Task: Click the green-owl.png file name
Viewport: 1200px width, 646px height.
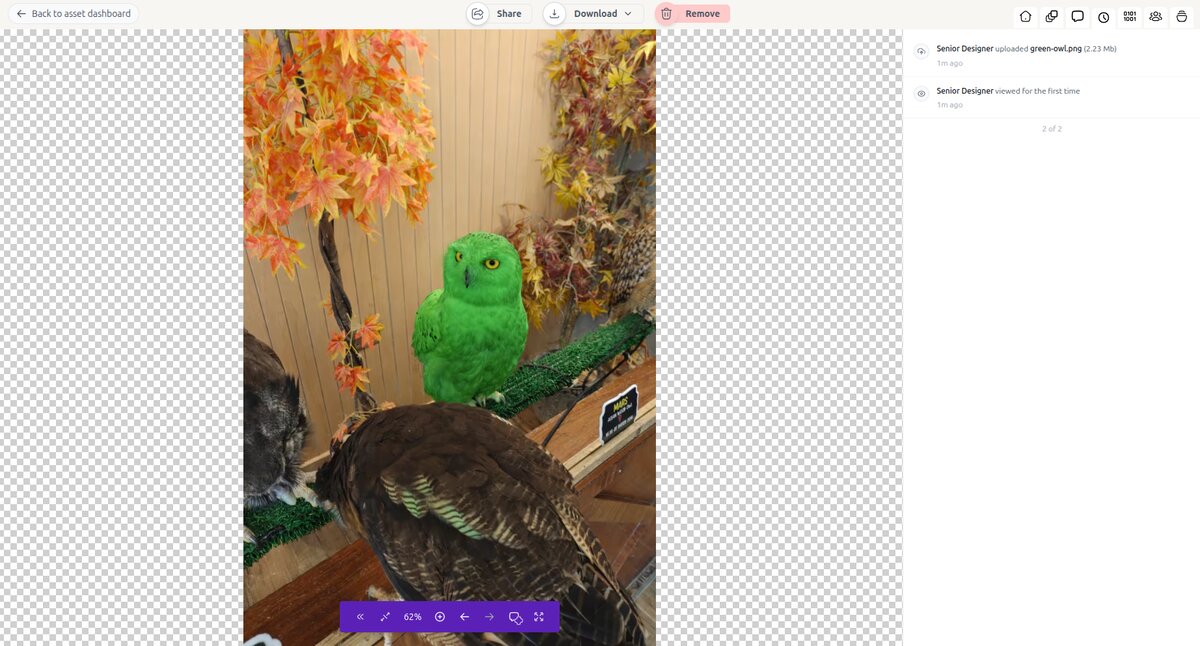Action: 1056,48
